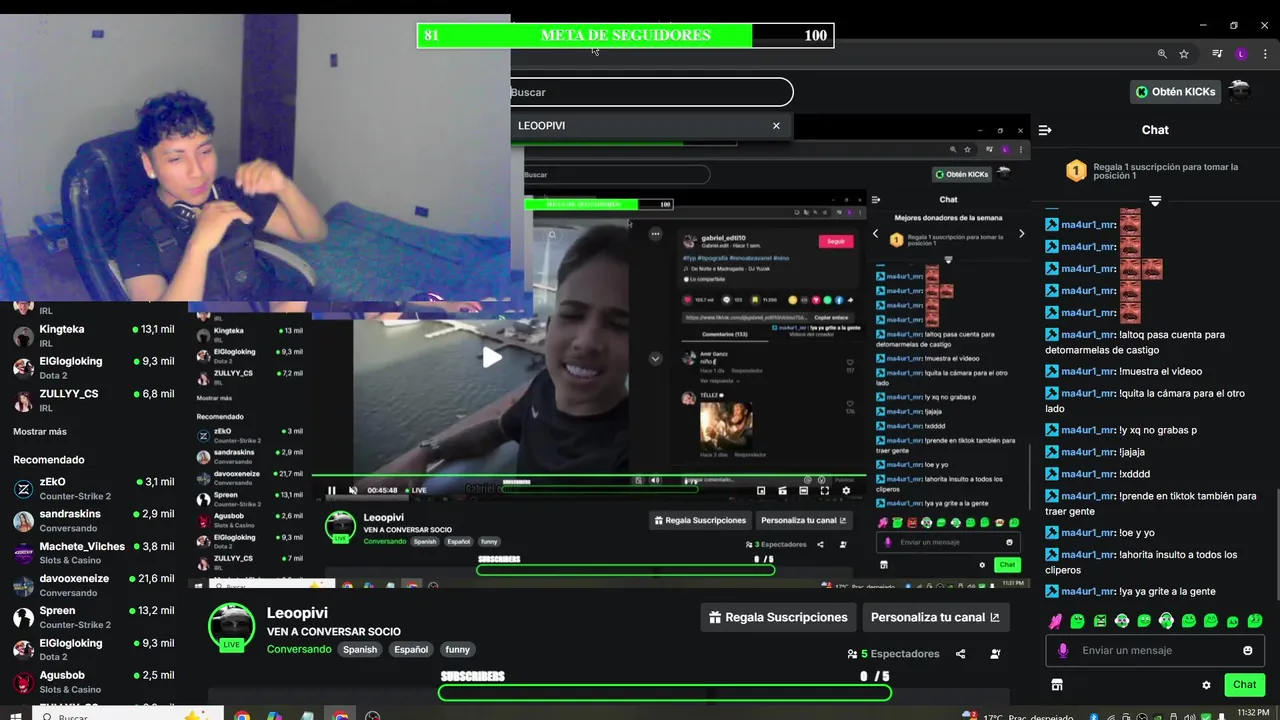This screenshot has width=1280, height=720.
Task: Open the browser three-dot menu
Action: 1265,54
